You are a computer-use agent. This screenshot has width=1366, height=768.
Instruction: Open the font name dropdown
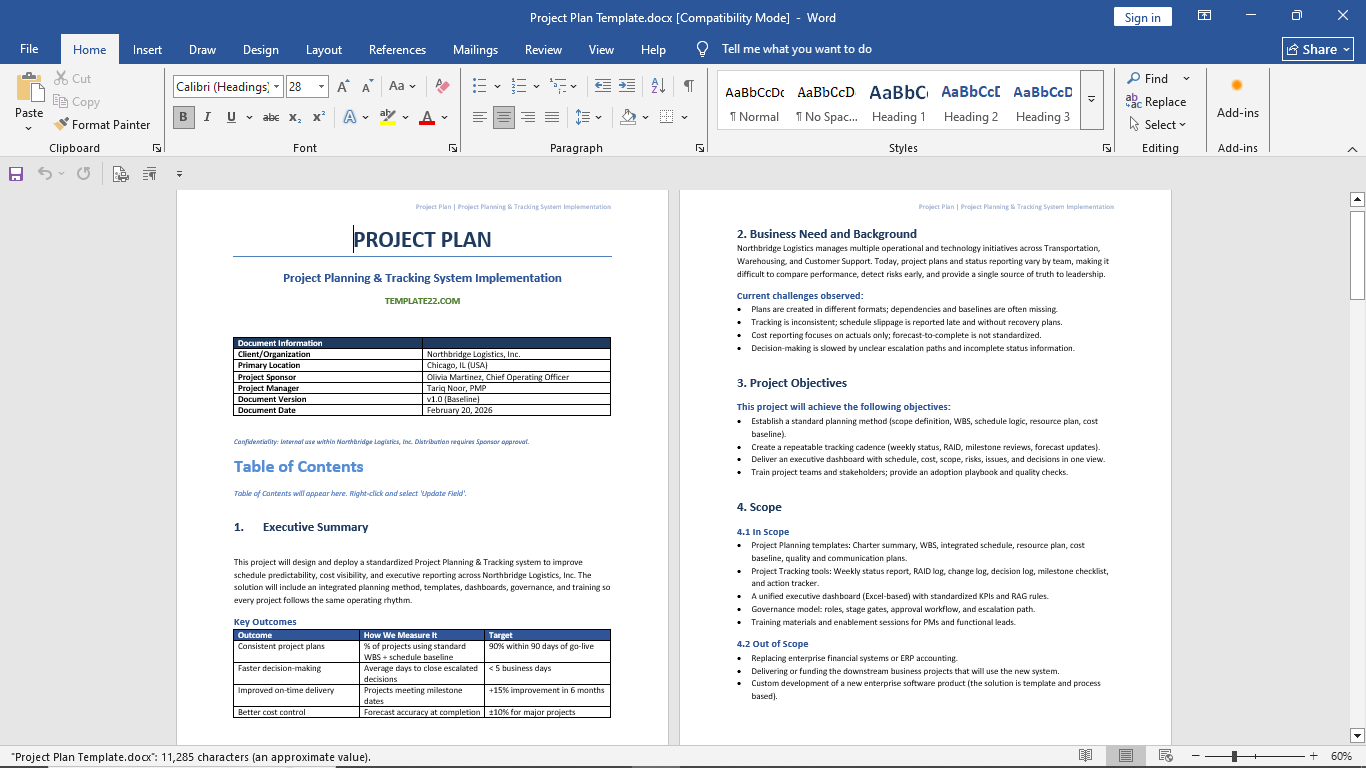[277, 87]
